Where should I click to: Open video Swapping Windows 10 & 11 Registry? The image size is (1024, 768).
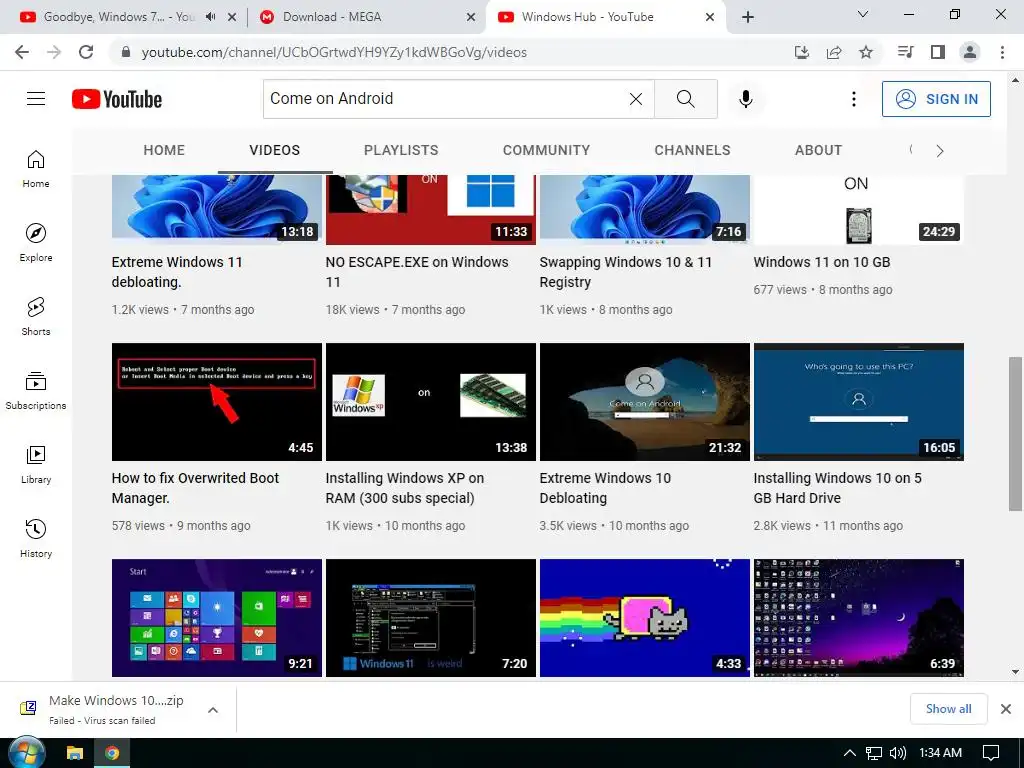[625, 272]
